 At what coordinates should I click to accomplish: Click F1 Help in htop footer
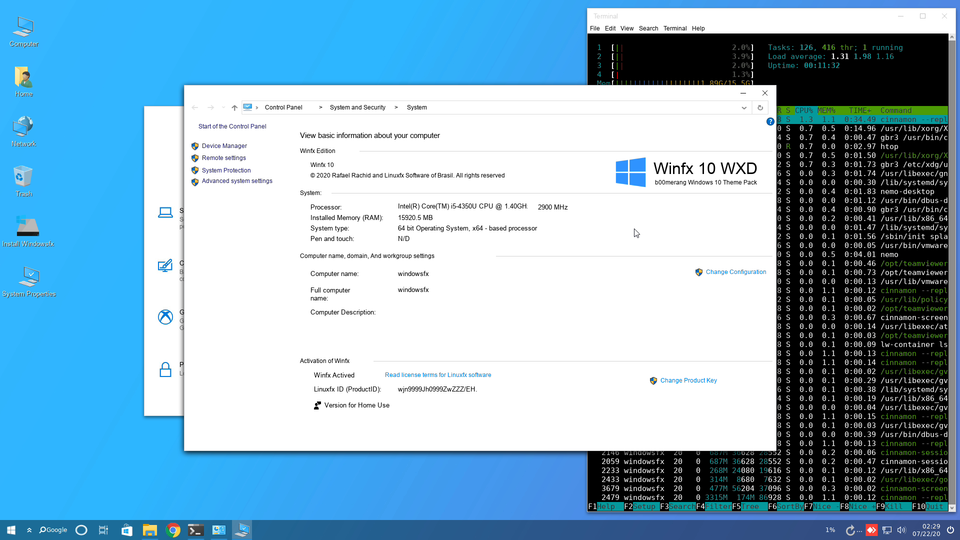[606, 507]
